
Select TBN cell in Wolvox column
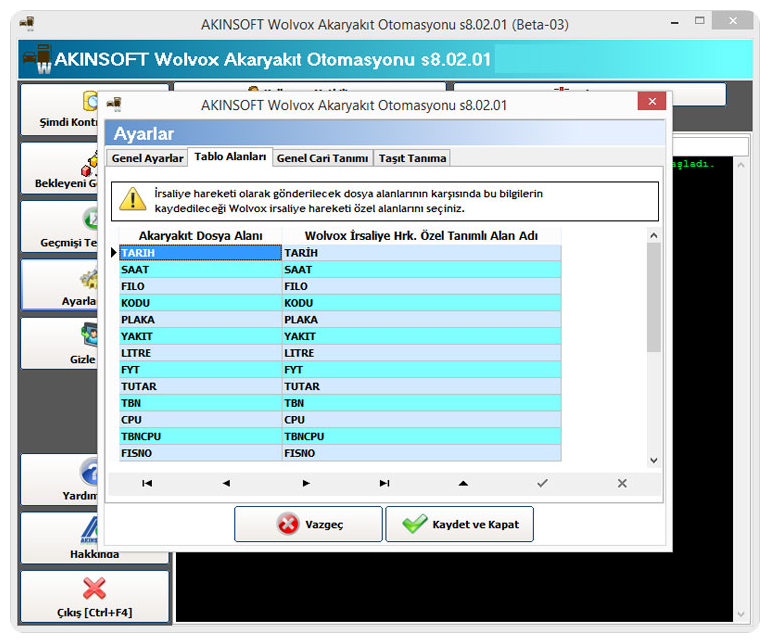[x=422, y=403]
